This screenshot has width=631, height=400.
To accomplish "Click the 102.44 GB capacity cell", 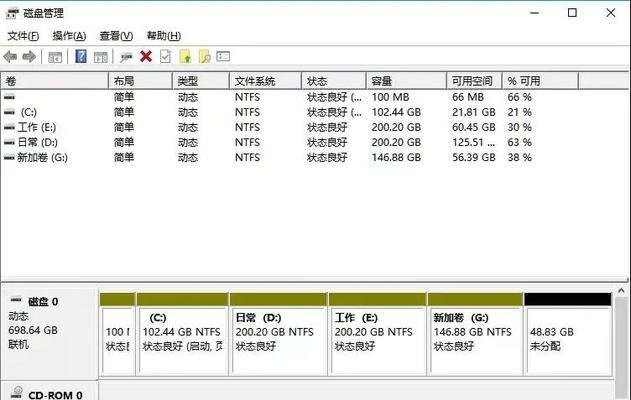I will [396, 112].
